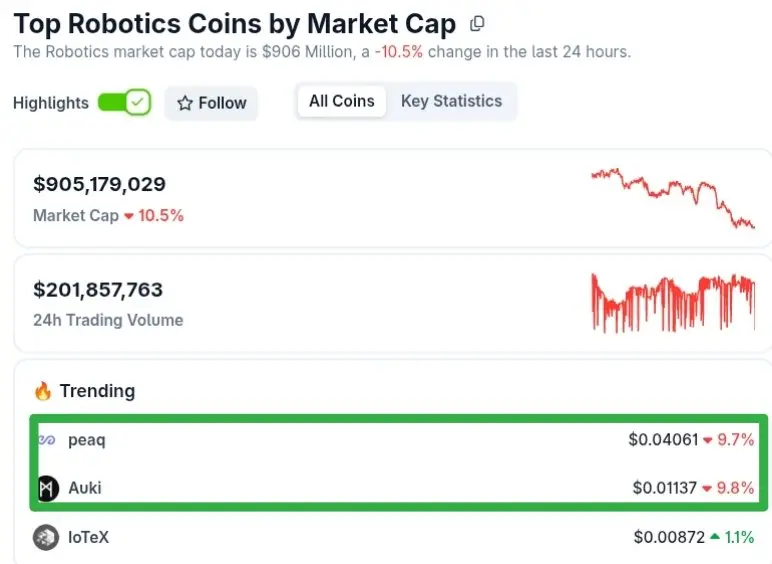This screenshot has width=772, height=564.
Task: Click the Auki coin logo icon
Action: point(48,488)
